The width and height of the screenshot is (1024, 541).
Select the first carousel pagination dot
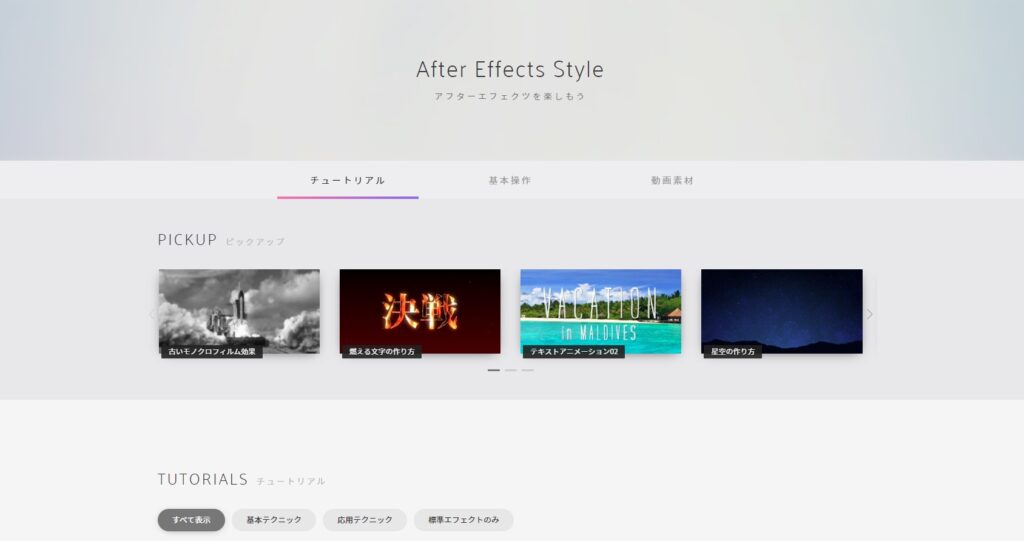494,370
